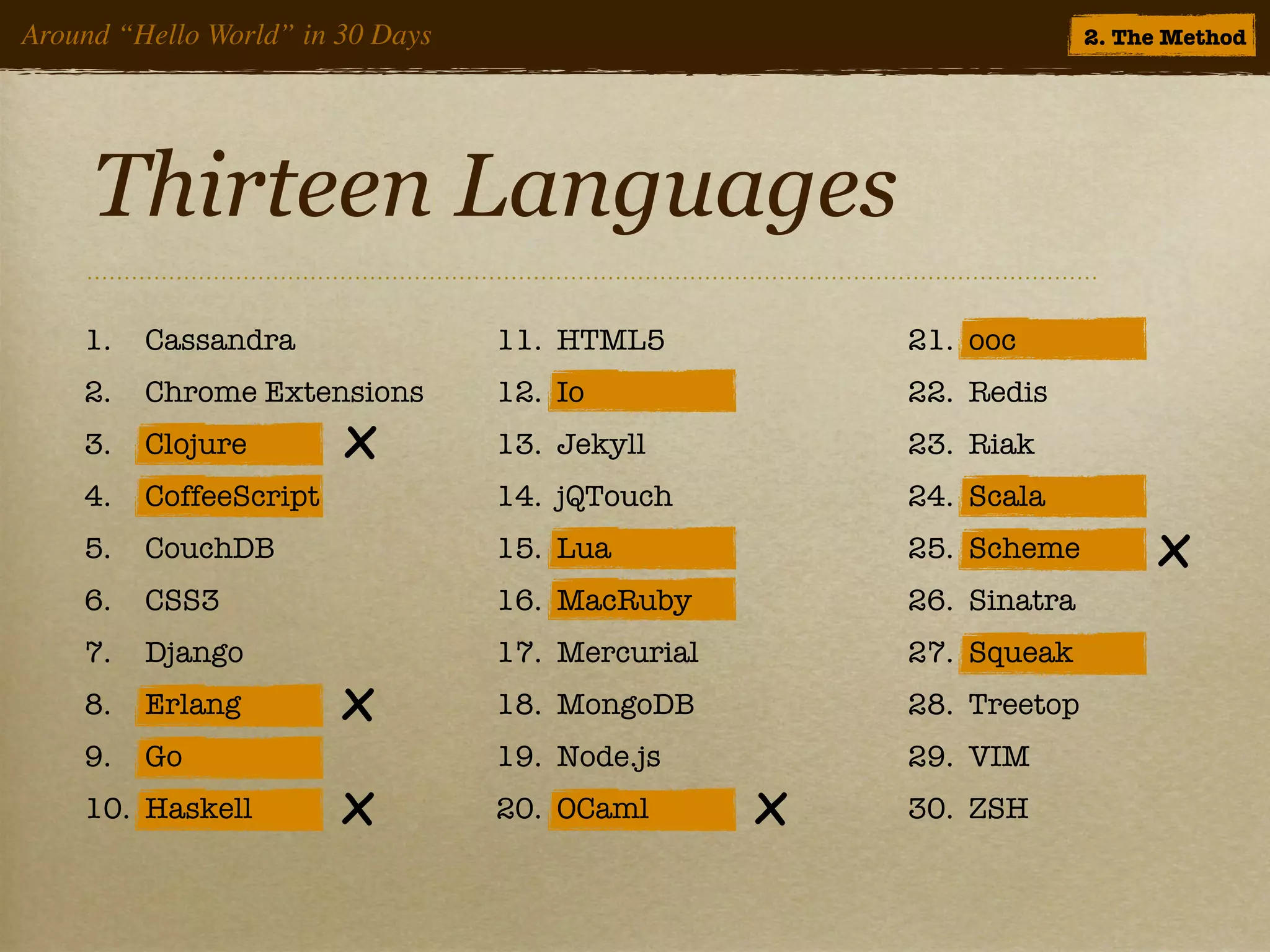This screenshot has width=1270, height=952.
Task: Select list item 'Sinatra'
Action: [1022, 600]
